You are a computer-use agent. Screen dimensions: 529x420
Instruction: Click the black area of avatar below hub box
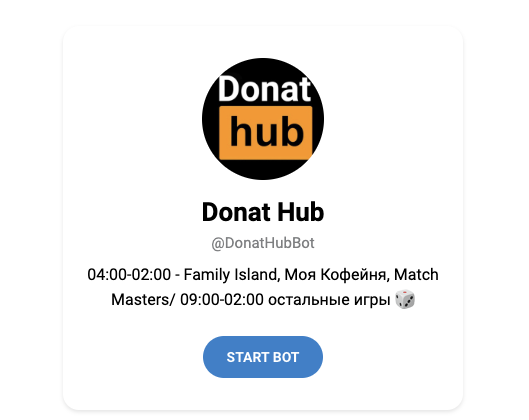263,169
